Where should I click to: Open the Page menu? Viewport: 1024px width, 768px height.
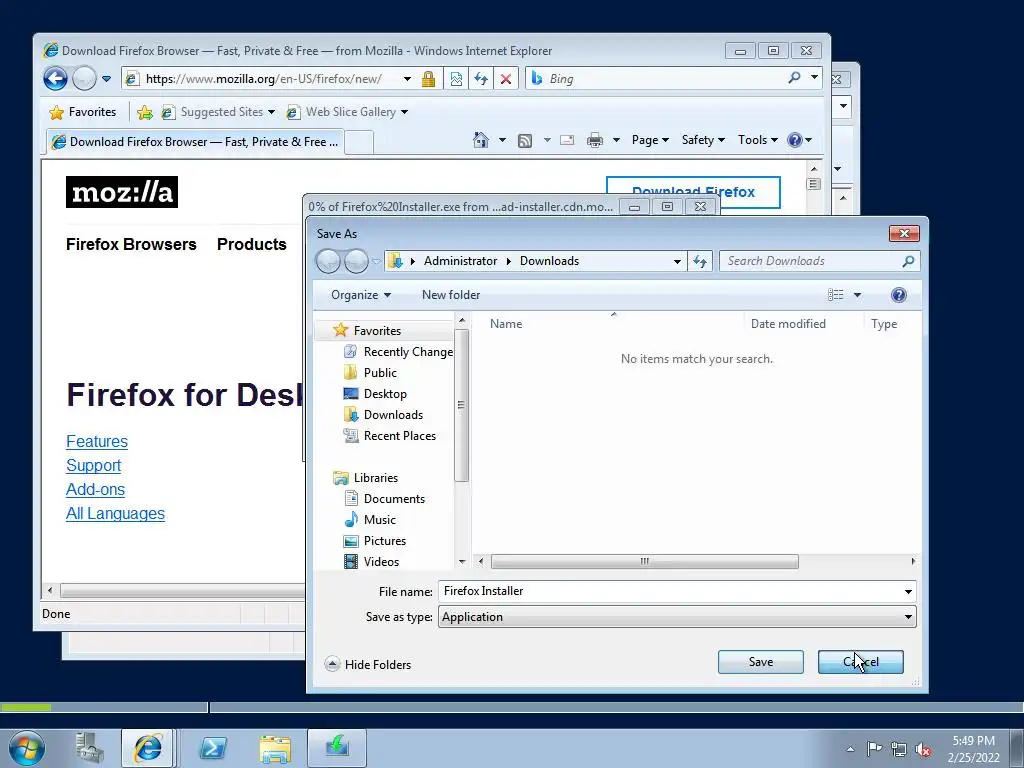[x=650, y=140]
